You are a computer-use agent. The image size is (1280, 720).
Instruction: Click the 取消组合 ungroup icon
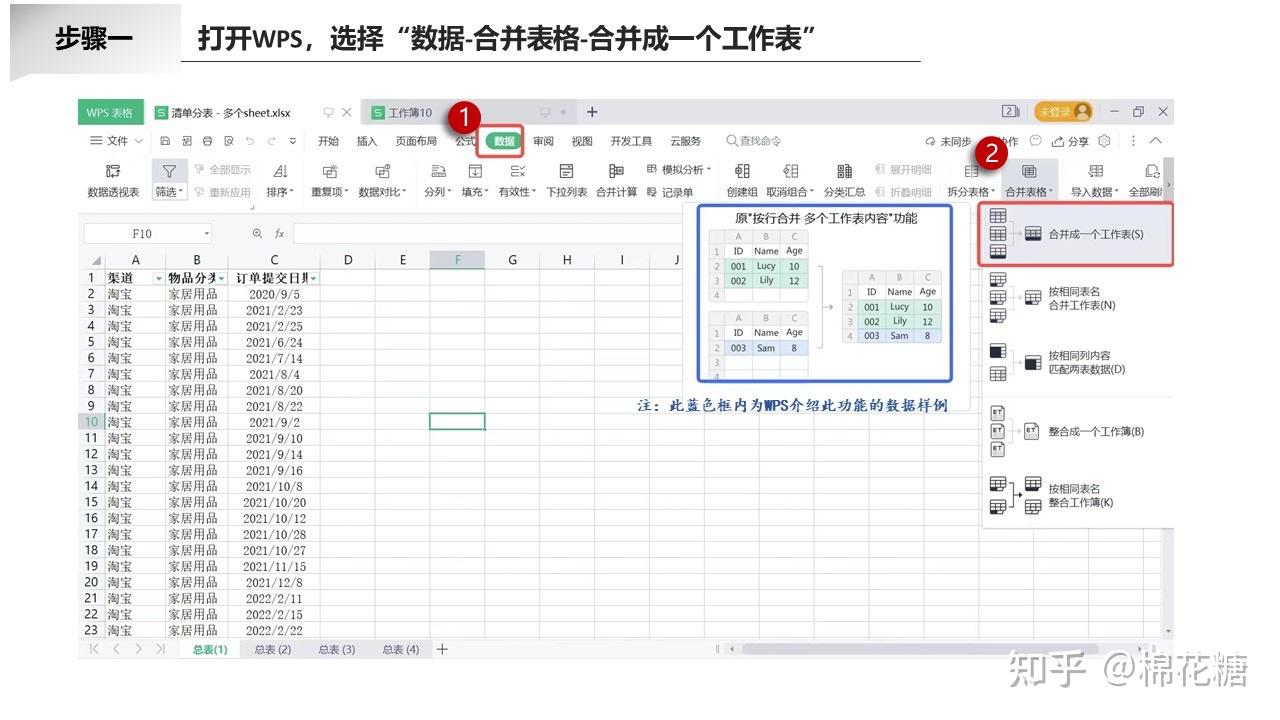pyautogui.click(x=790, y=171)
